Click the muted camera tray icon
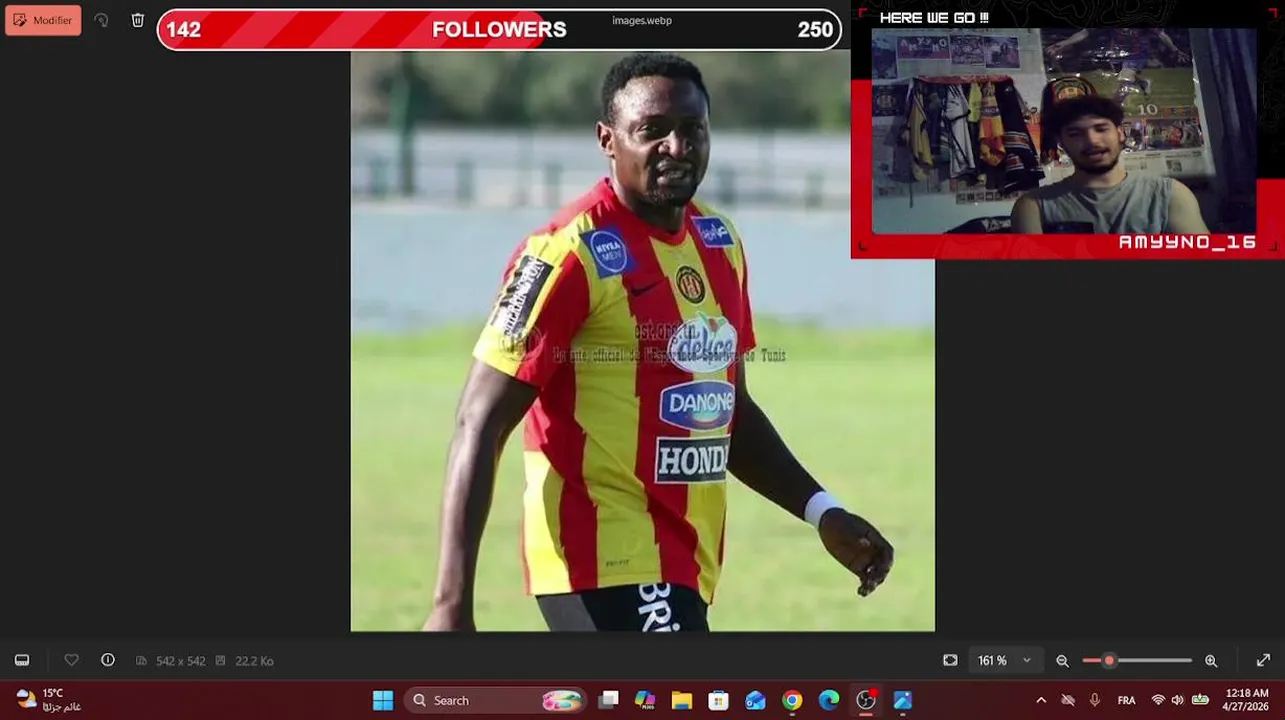Screen dimensions: 1285x720 [x=1068, y=700]
